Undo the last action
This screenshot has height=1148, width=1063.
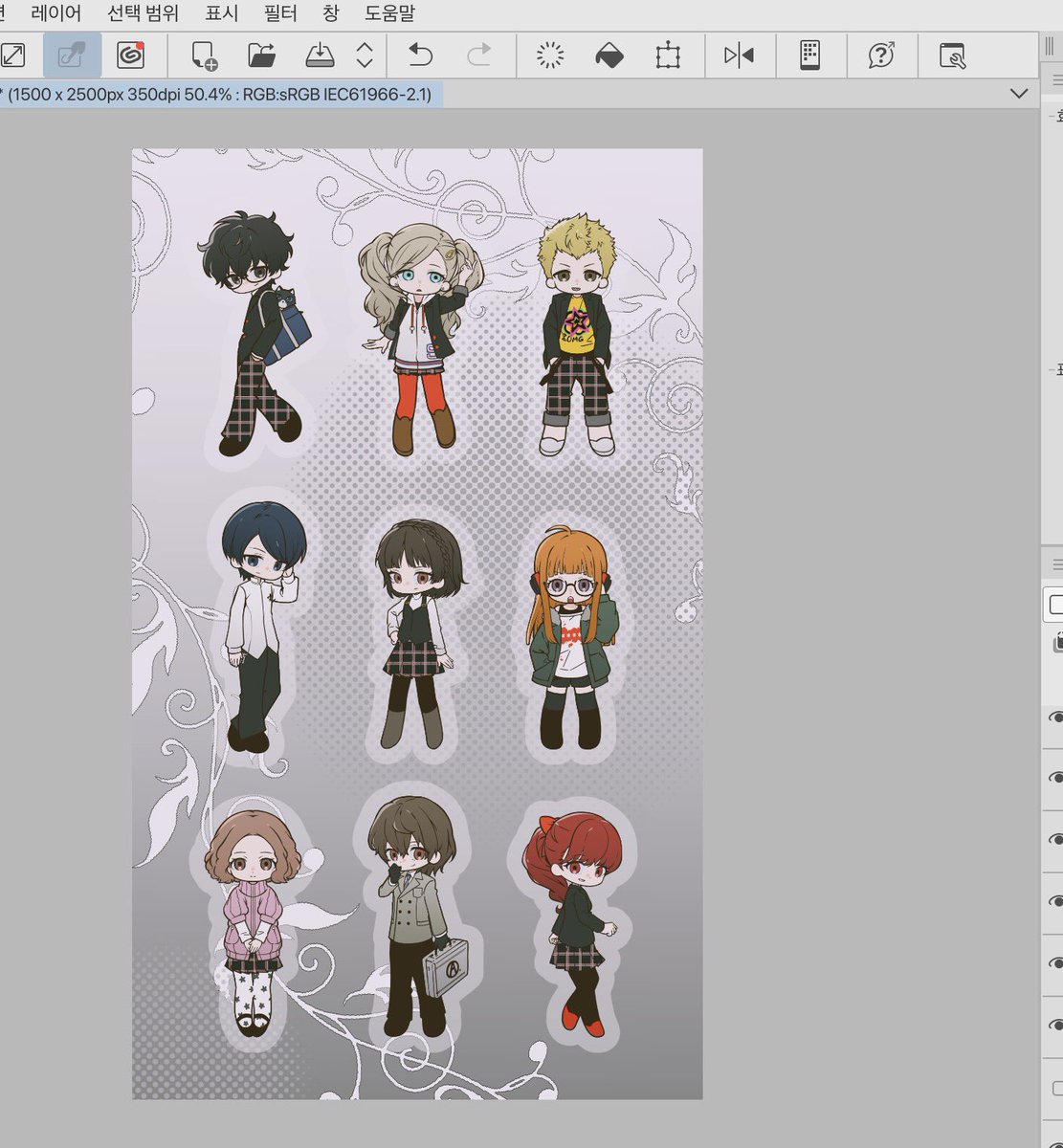(x=420, y=55)
